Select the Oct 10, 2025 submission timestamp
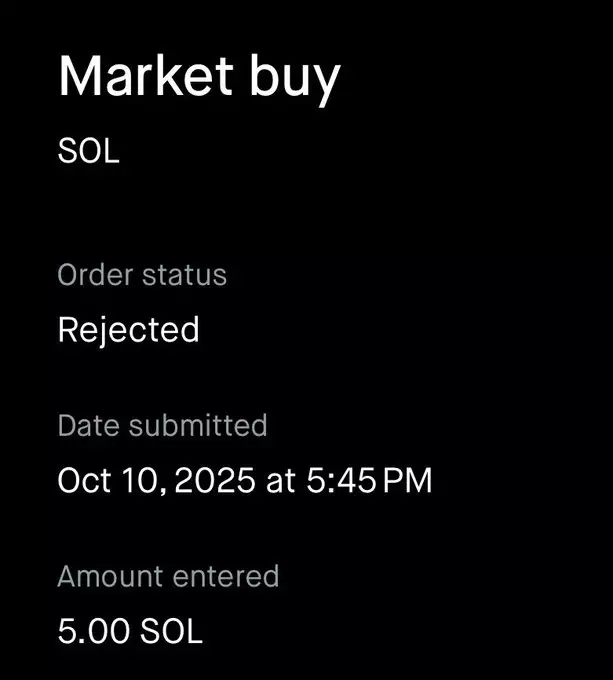The image size is (613, 680). [244, 480]
